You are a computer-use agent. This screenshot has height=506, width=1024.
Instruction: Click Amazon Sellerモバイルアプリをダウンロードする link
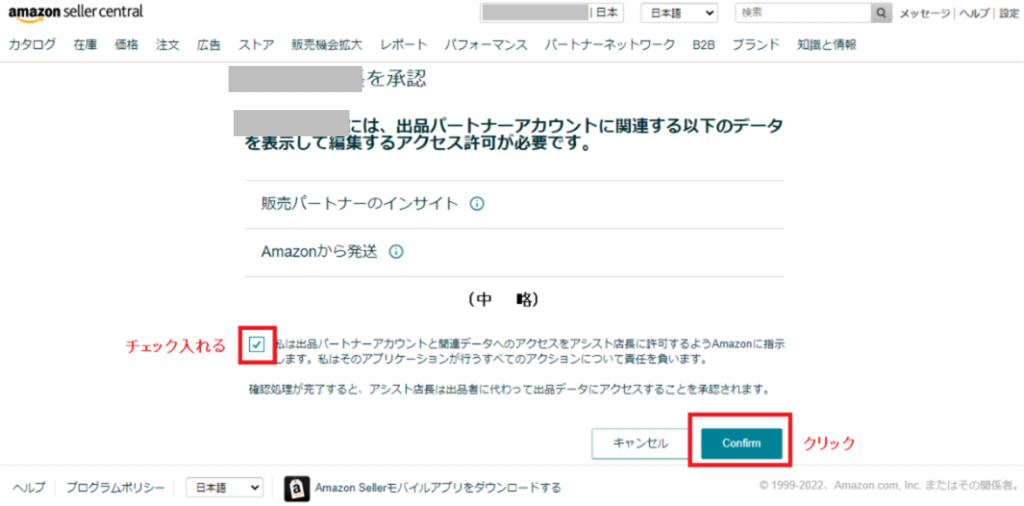coord(438,488)
